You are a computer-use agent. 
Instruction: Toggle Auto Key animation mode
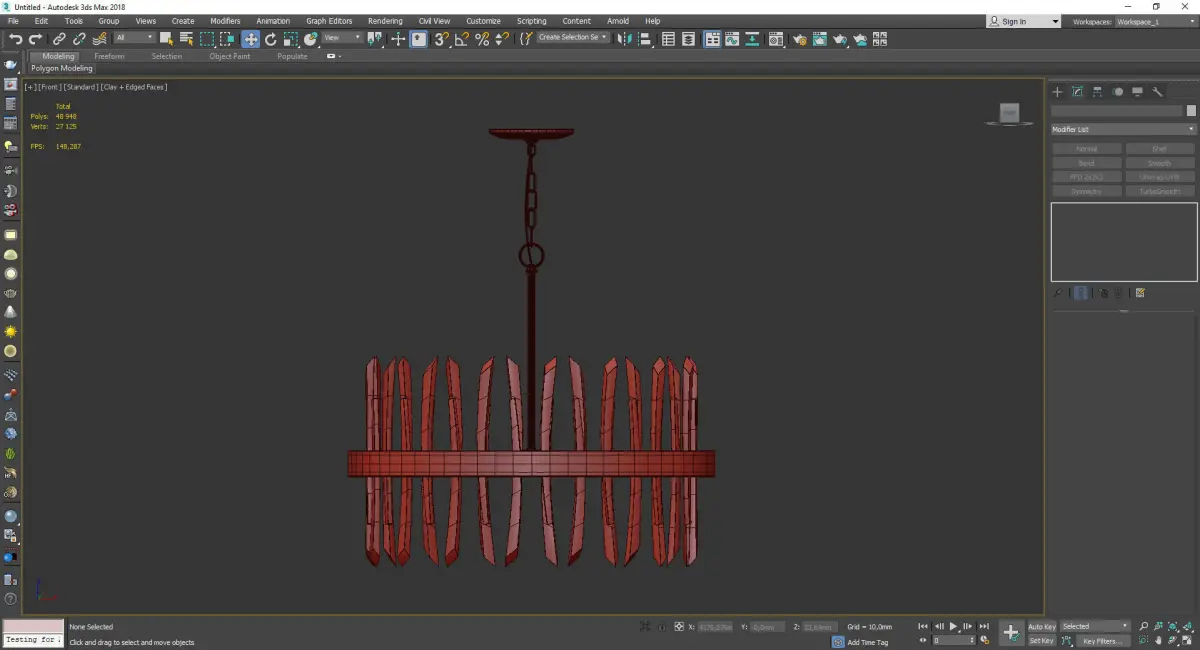pos(1041,627)
